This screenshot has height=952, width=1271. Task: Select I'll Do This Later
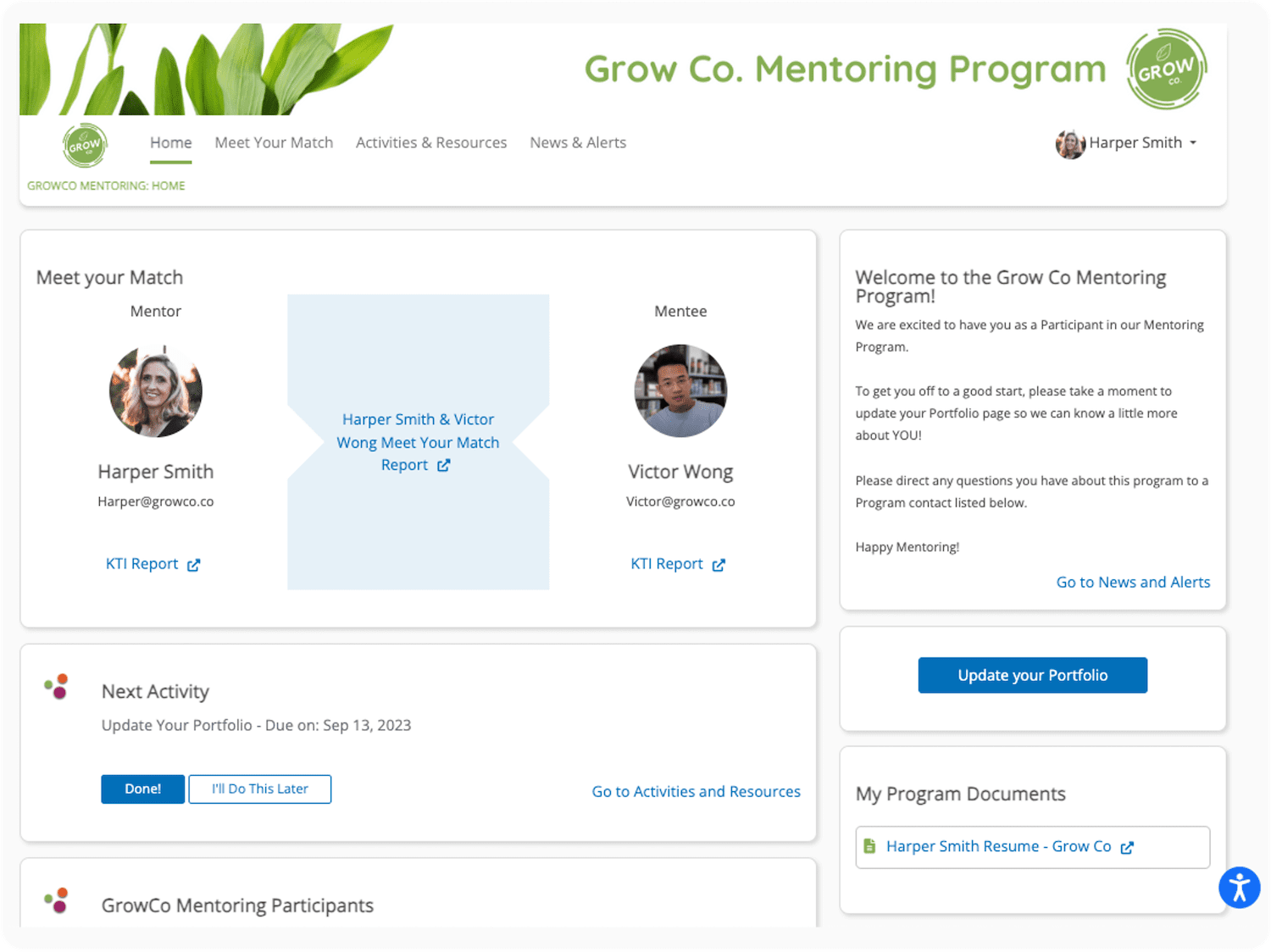259,789
